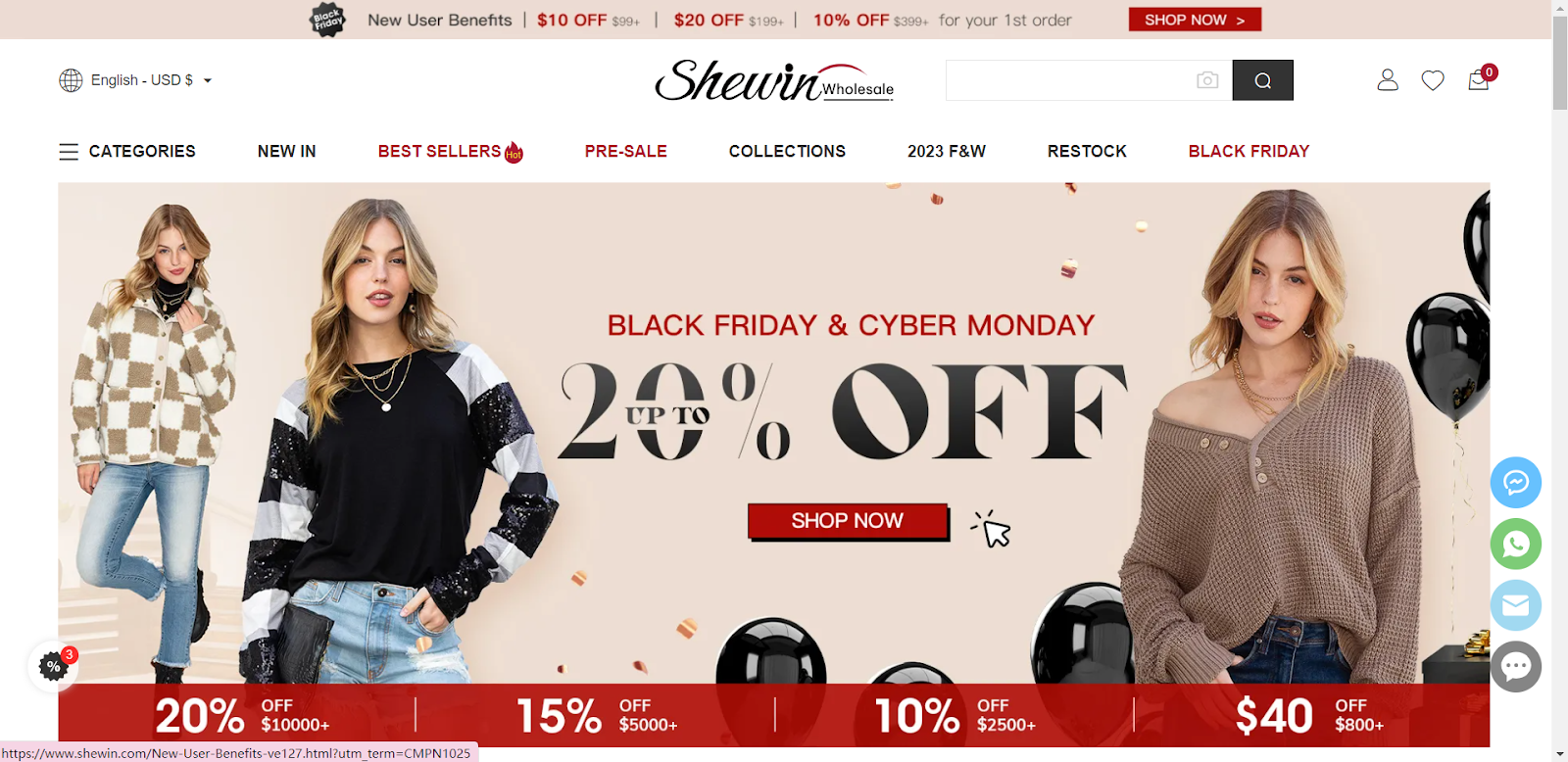This screenshot has height=762, width=1568.
Task: Click inside the search input field
Action: point(1068,80)
